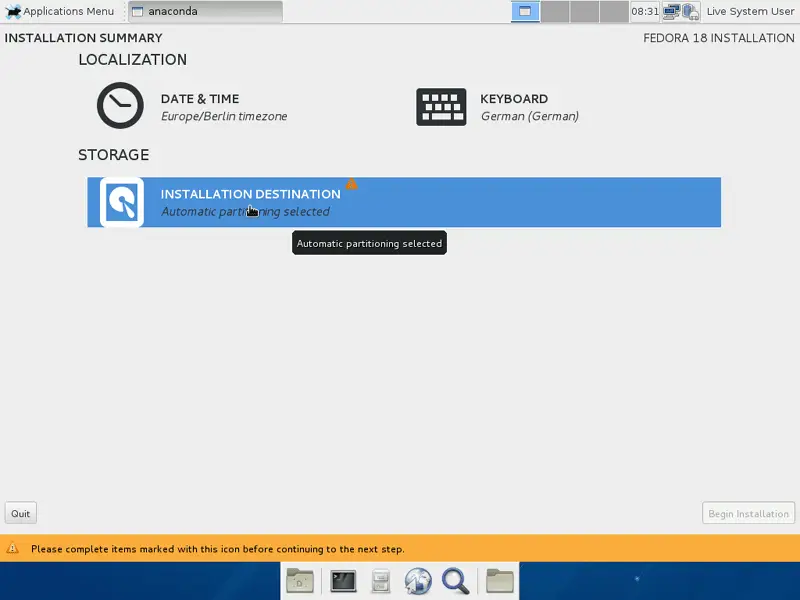800x600 pixels.
Task: Switch to the fourth workspace
Action: (x=614, y=11)
